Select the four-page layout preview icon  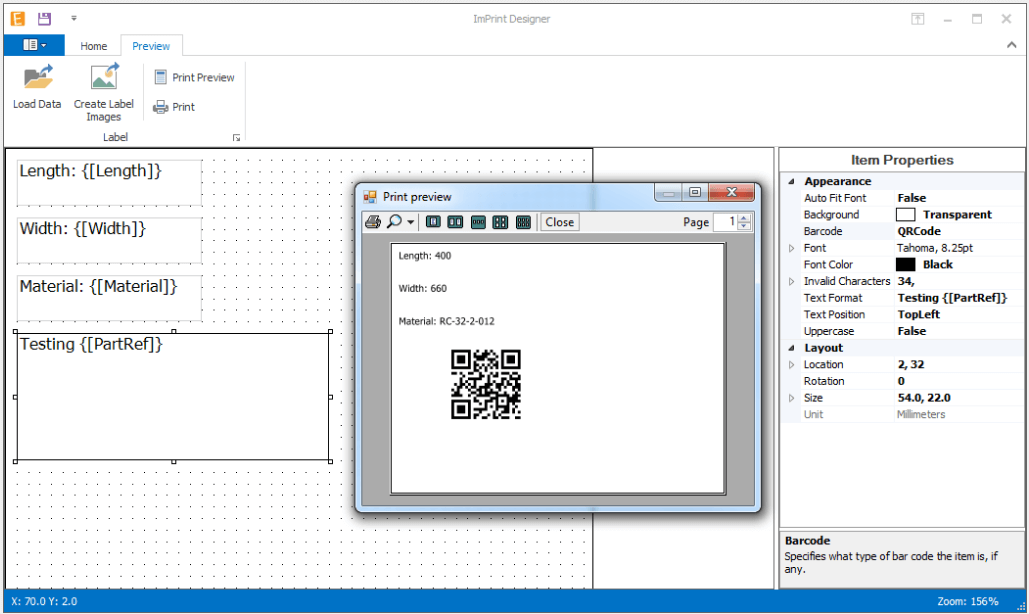[500, 222]
